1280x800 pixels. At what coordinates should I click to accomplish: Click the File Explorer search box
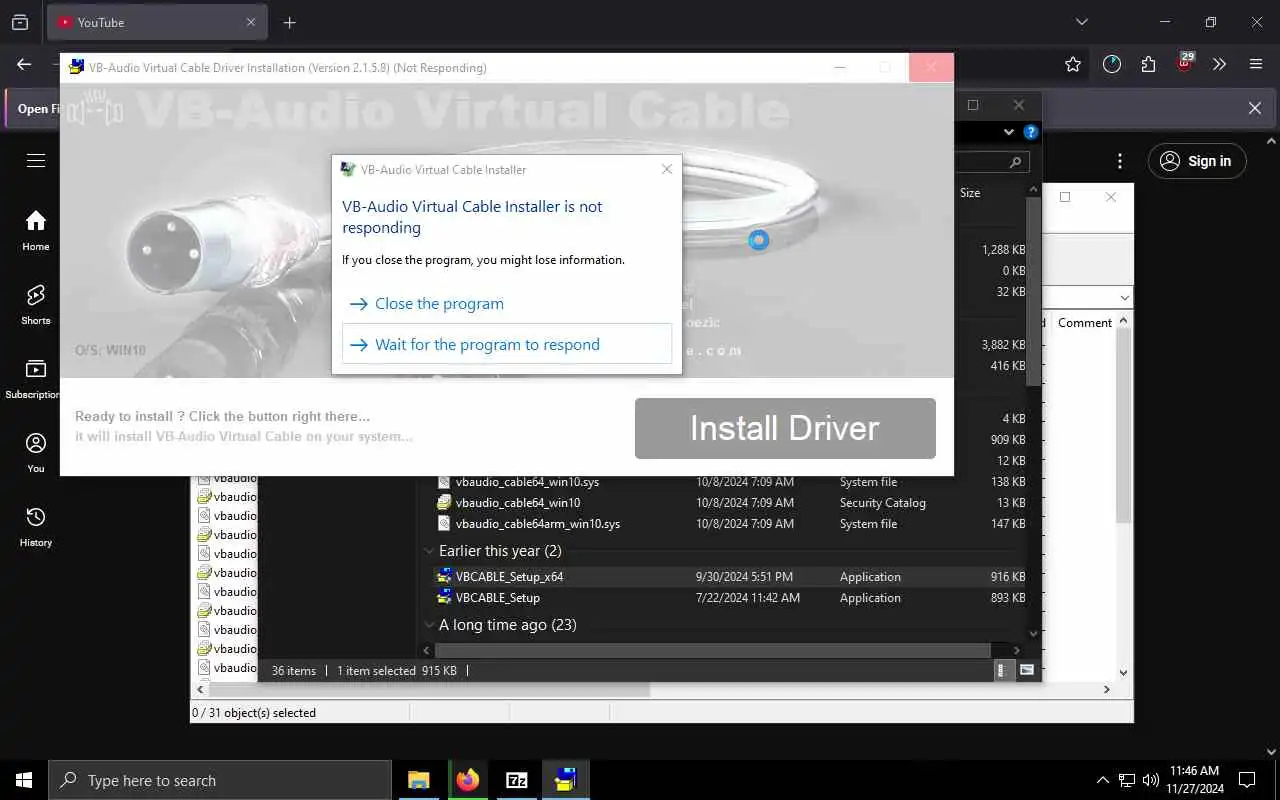pos(992,161)
